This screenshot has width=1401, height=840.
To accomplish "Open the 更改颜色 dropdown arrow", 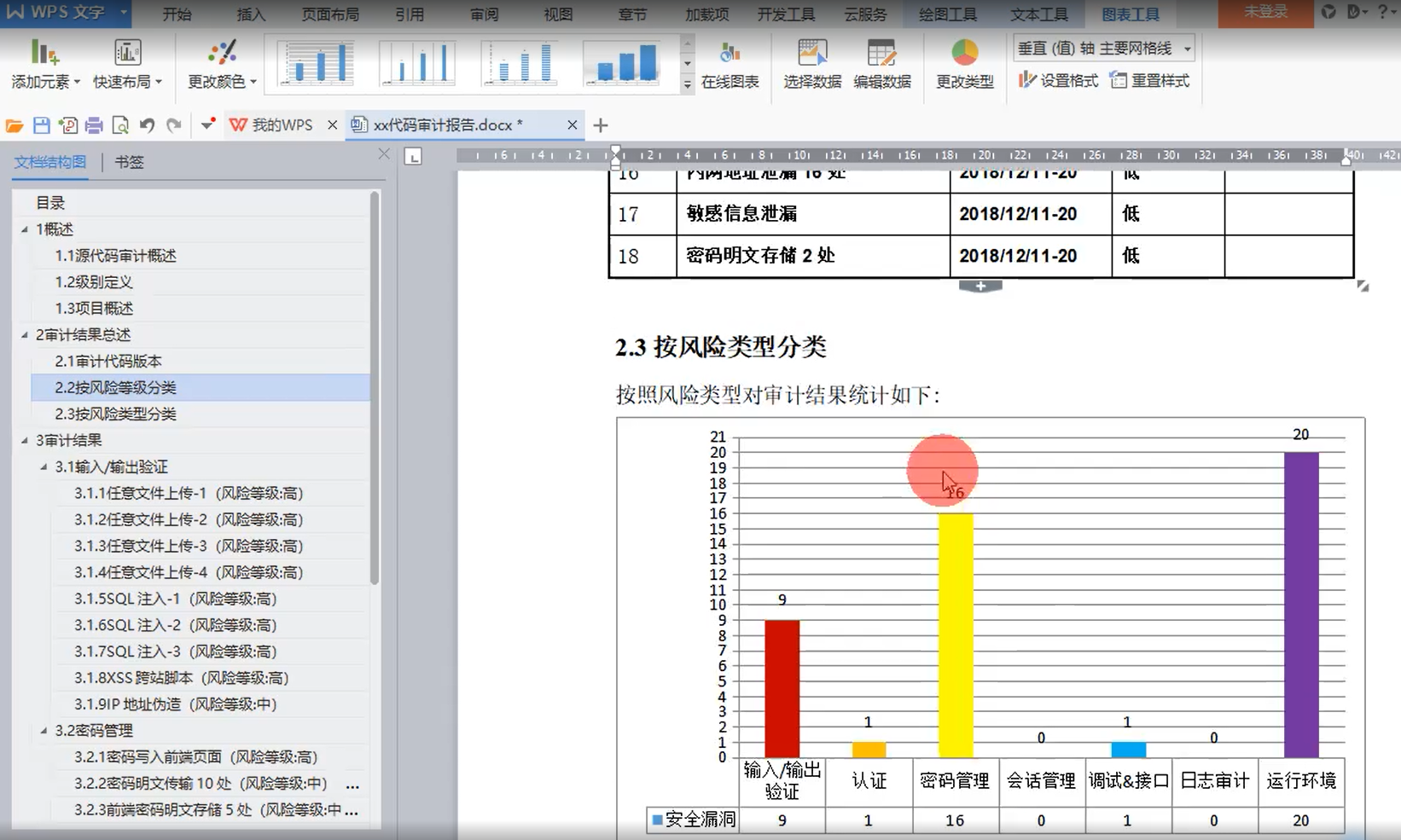I will 254,83.
